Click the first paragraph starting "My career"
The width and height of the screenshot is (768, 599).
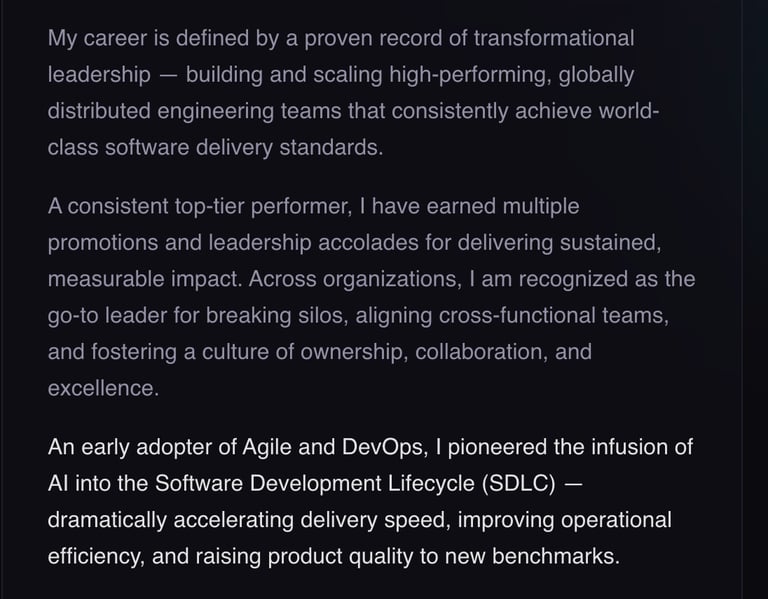pyautogui.click(x=340, y=93)
